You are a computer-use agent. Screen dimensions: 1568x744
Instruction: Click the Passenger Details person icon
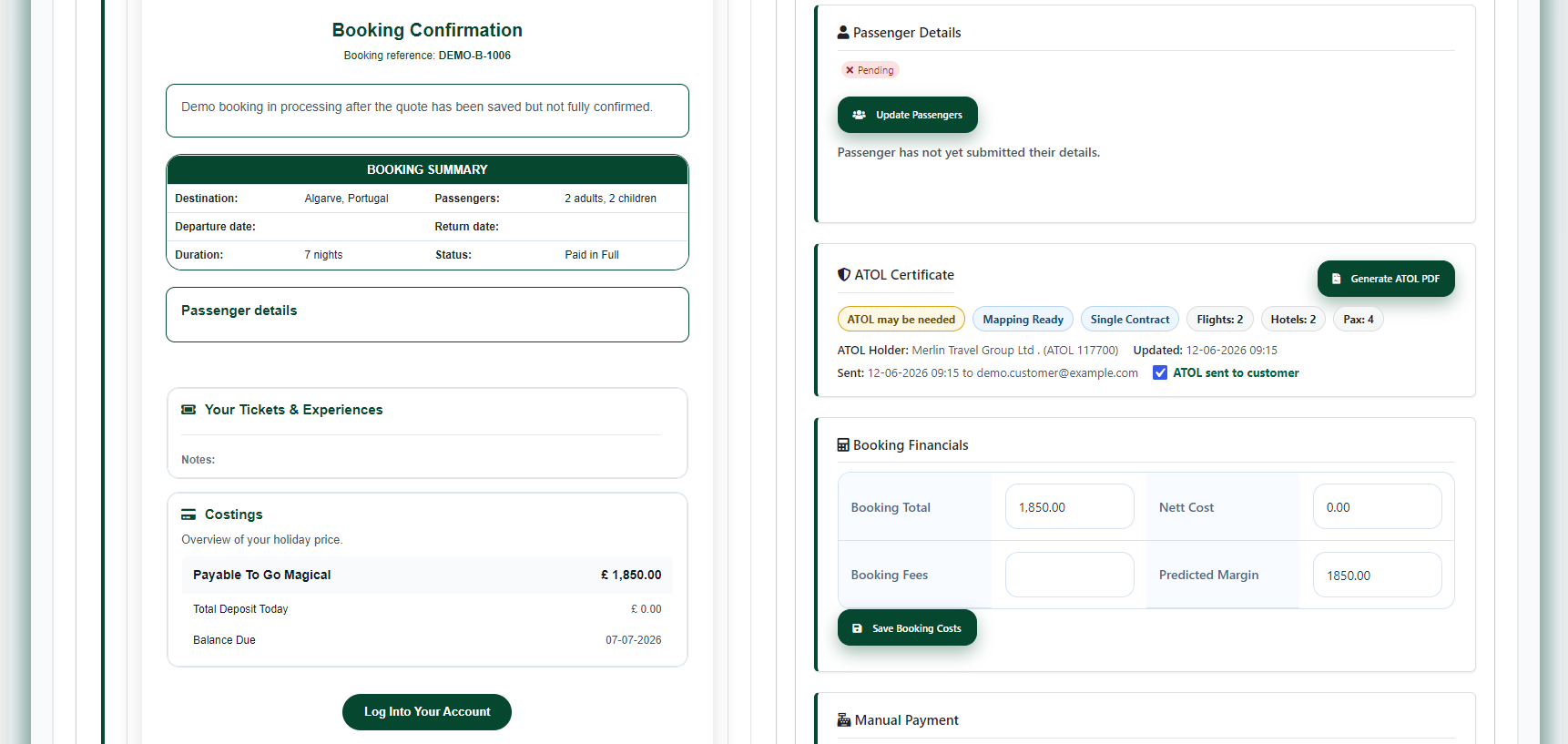[843, 32]
